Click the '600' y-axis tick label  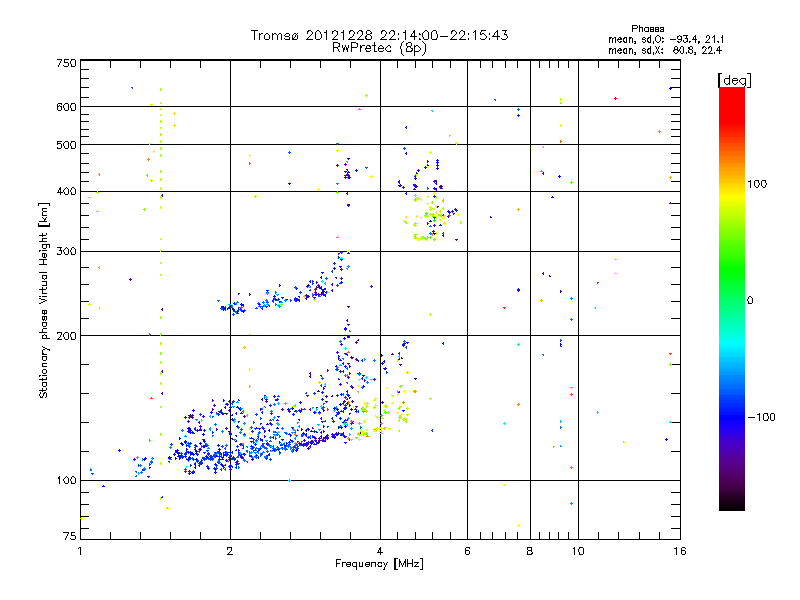click(66, 107)
